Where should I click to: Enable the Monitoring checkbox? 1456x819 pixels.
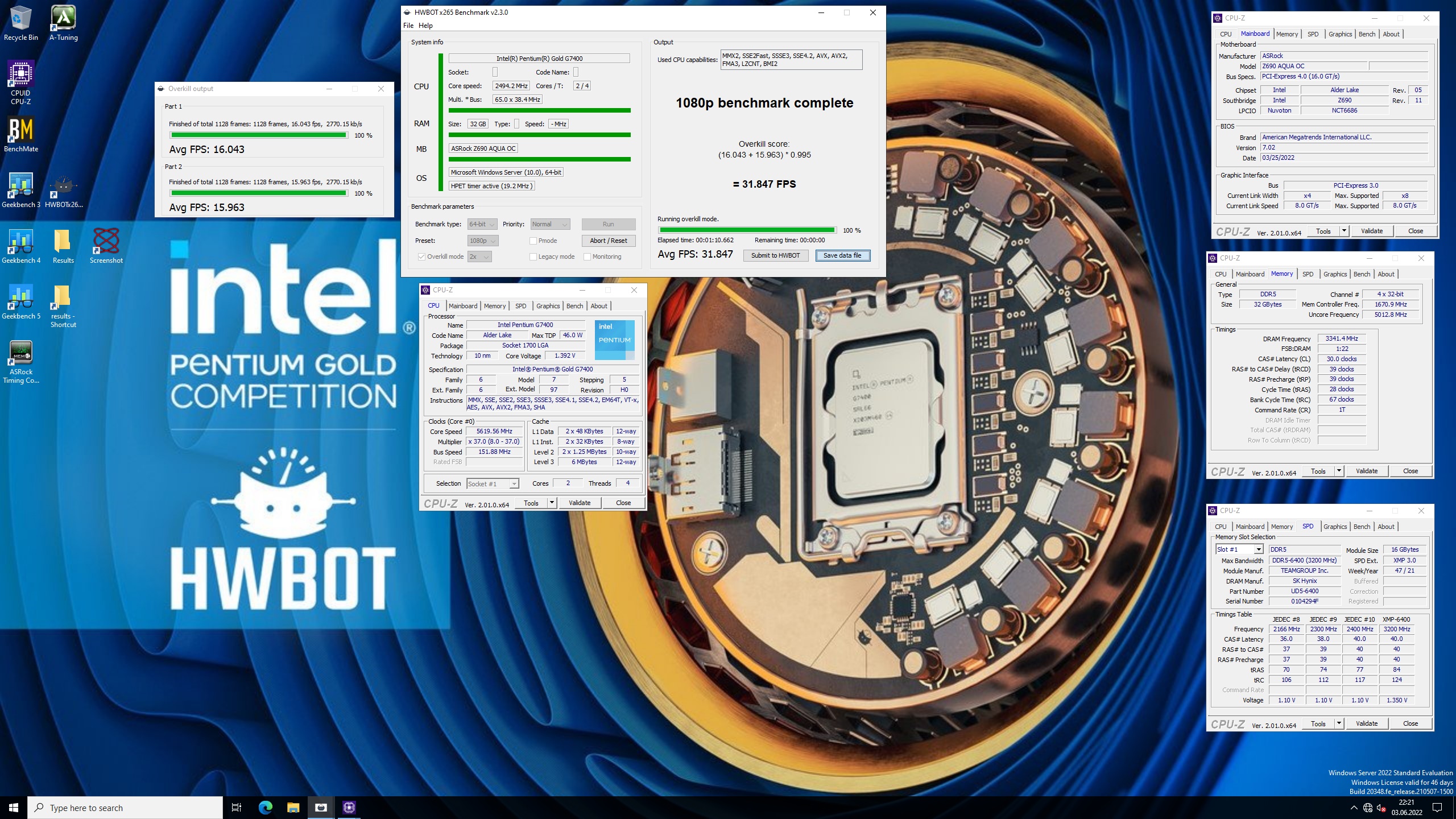587,257
